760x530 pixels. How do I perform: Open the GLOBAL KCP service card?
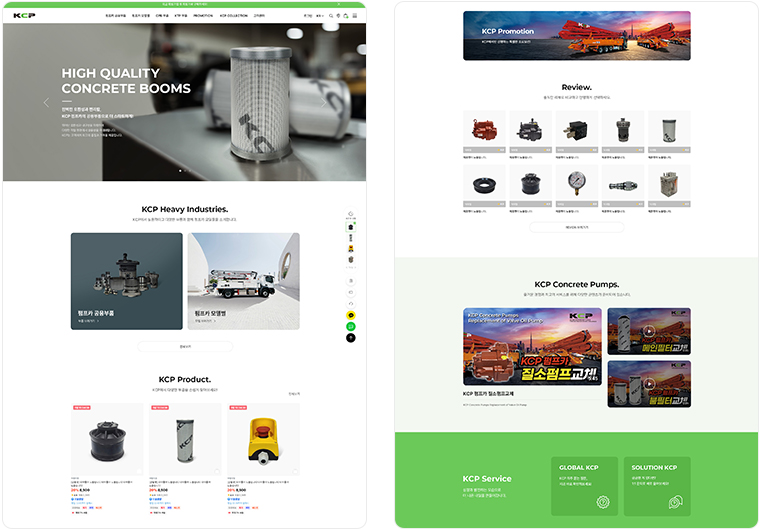(x=585, y=486)
